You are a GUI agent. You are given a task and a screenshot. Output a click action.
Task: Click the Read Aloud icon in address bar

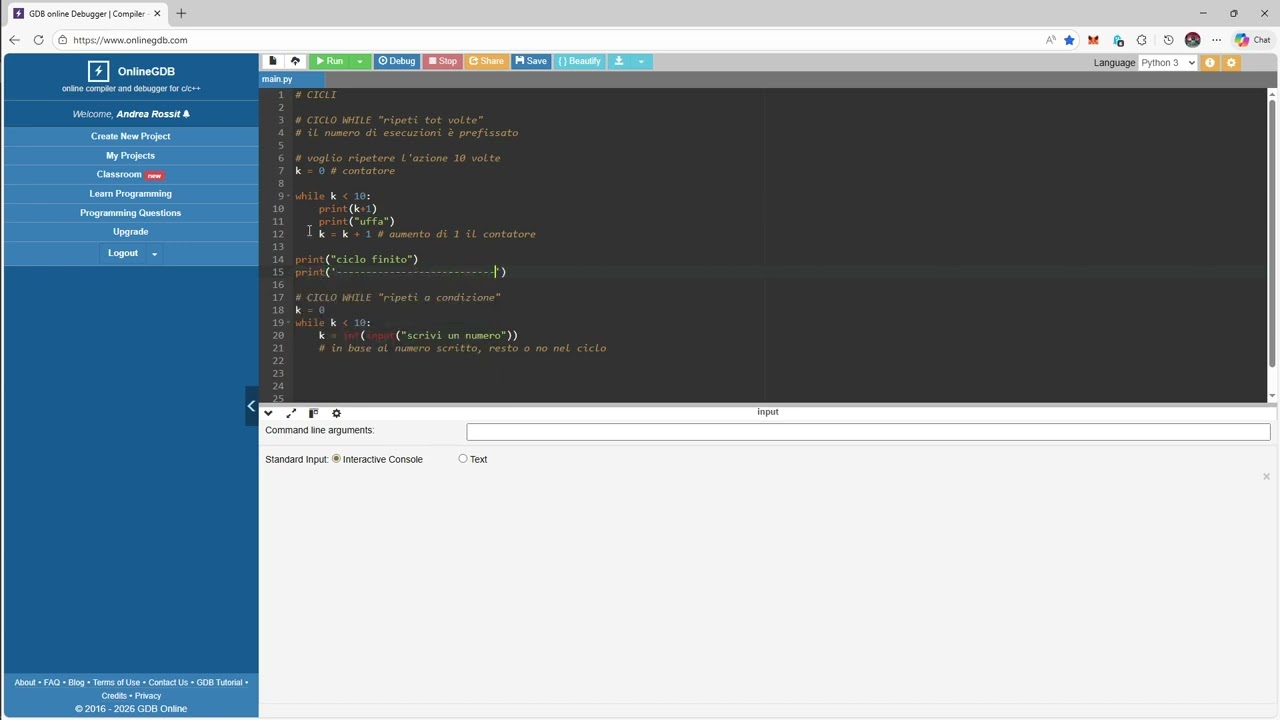1050,40
